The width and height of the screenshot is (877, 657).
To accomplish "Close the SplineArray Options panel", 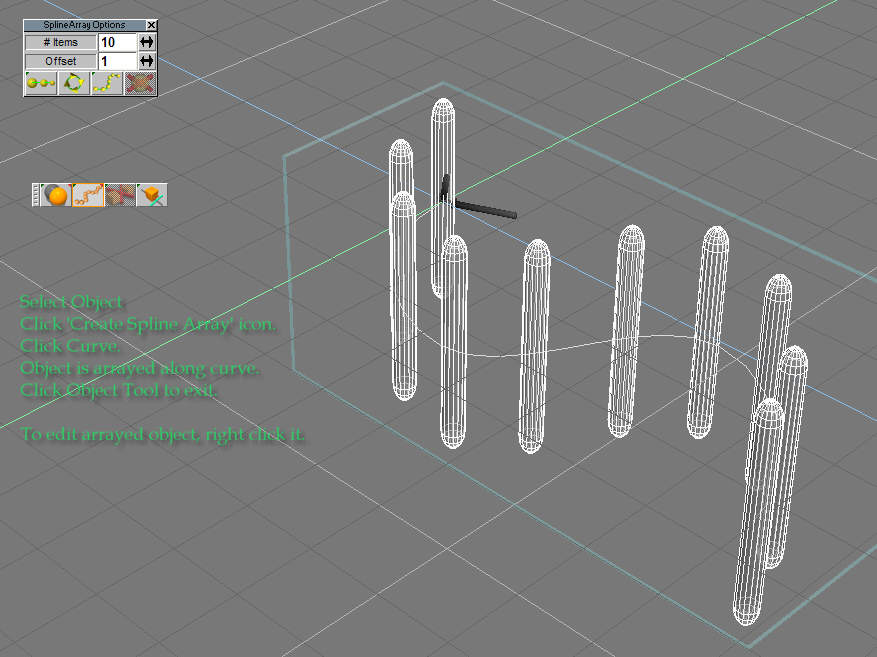I will 151,25.
